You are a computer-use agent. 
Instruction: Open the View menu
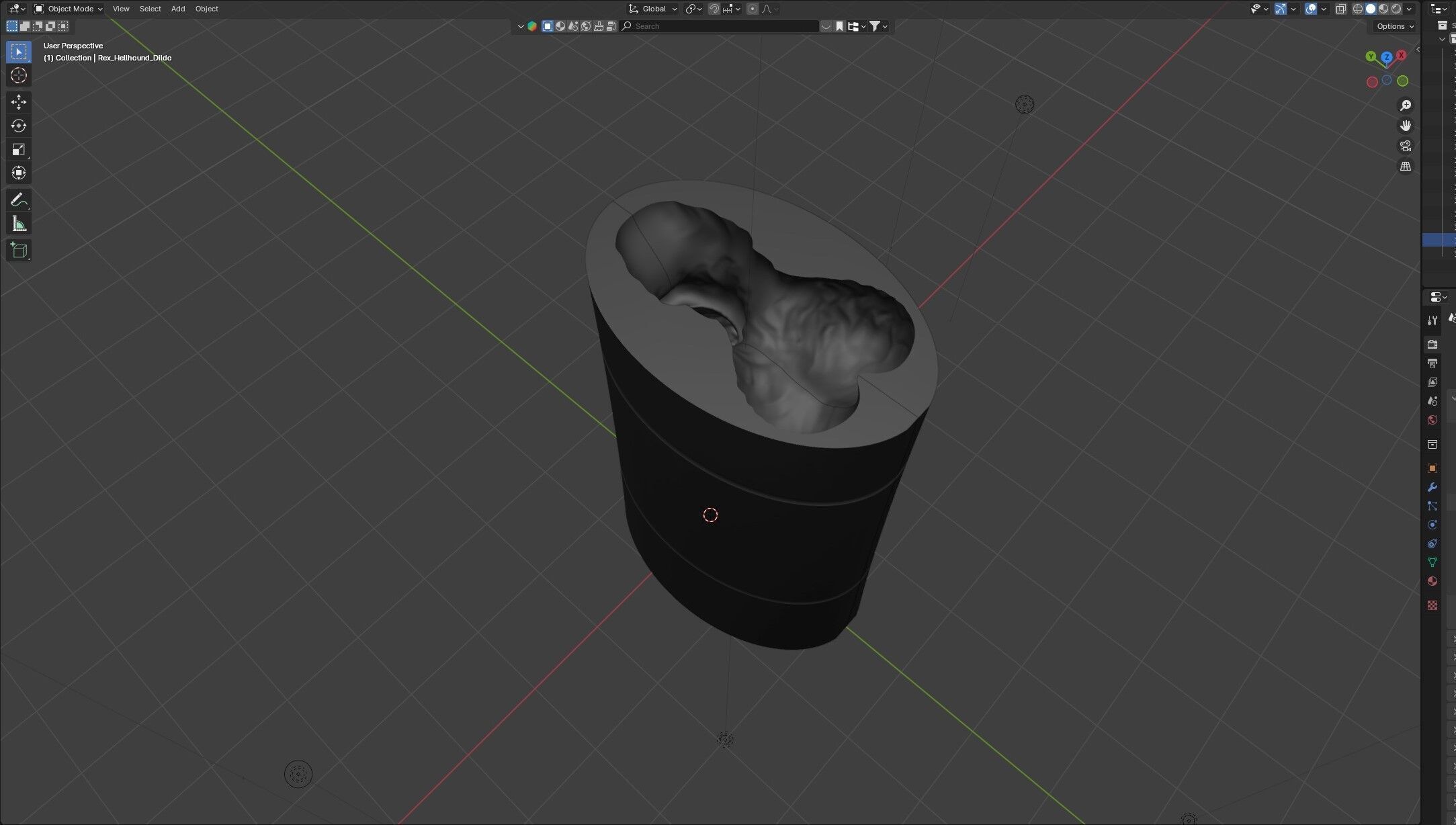point(121,9)
